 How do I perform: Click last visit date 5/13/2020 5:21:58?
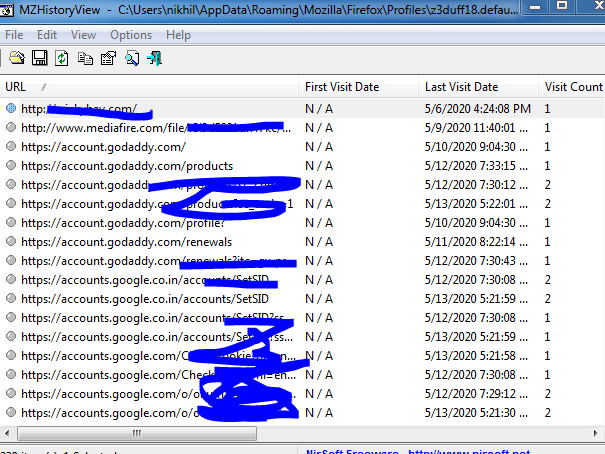[476, 356]
